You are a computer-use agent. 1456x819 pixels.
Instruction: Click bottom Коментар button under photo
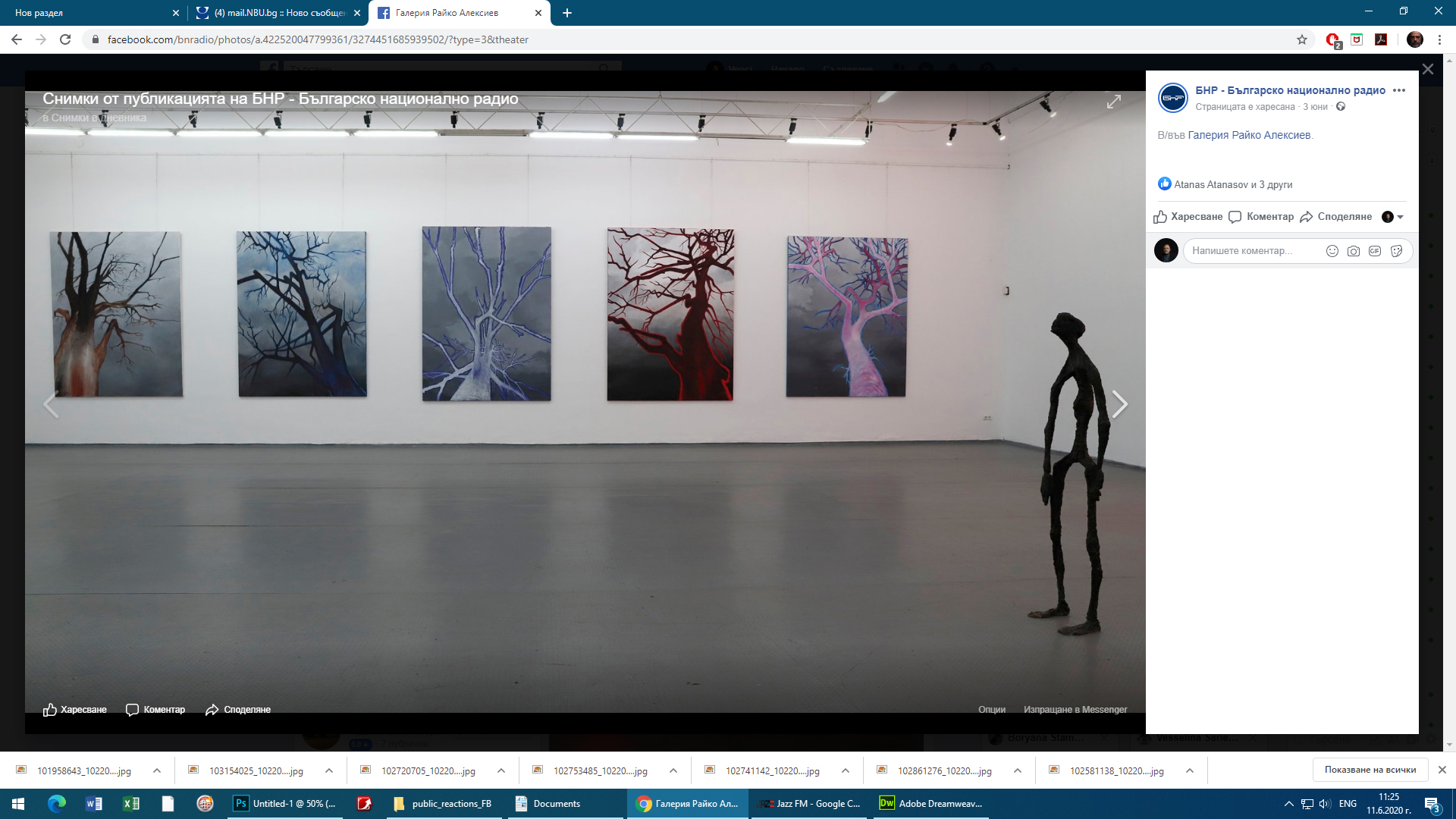(x=155, y=710)
